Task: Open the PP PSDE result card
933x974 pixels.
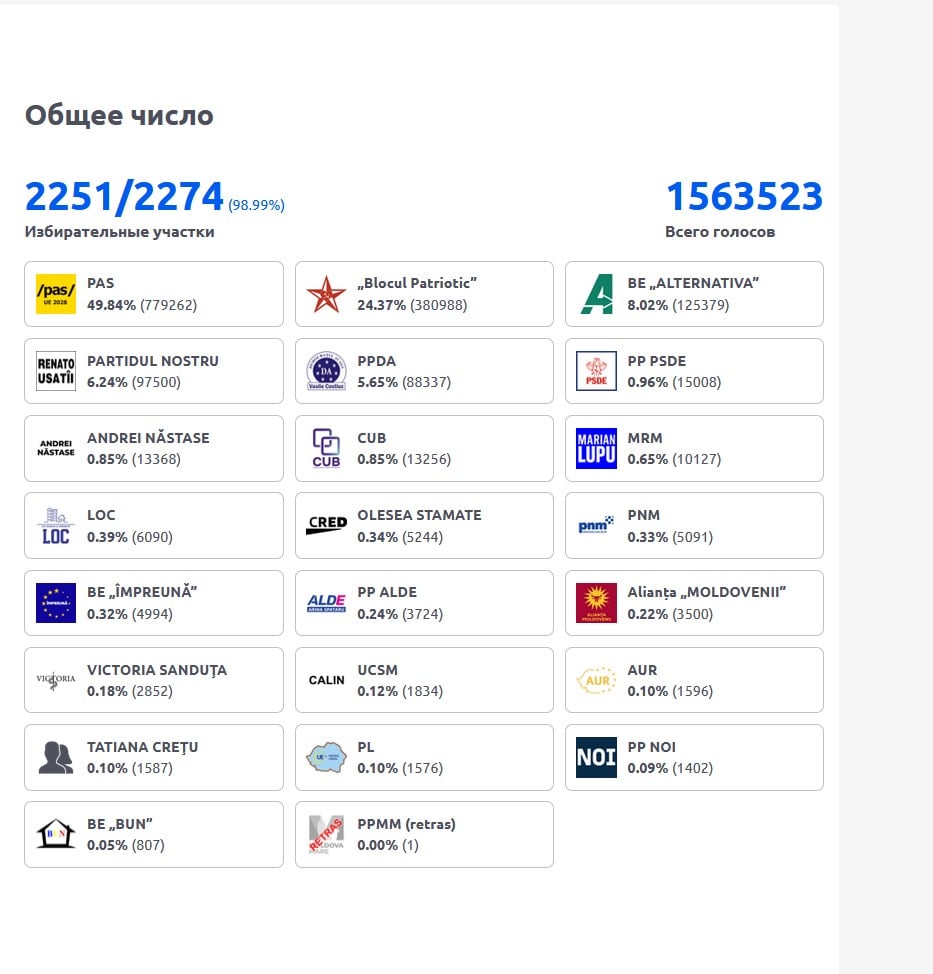Action: point(694,371)
